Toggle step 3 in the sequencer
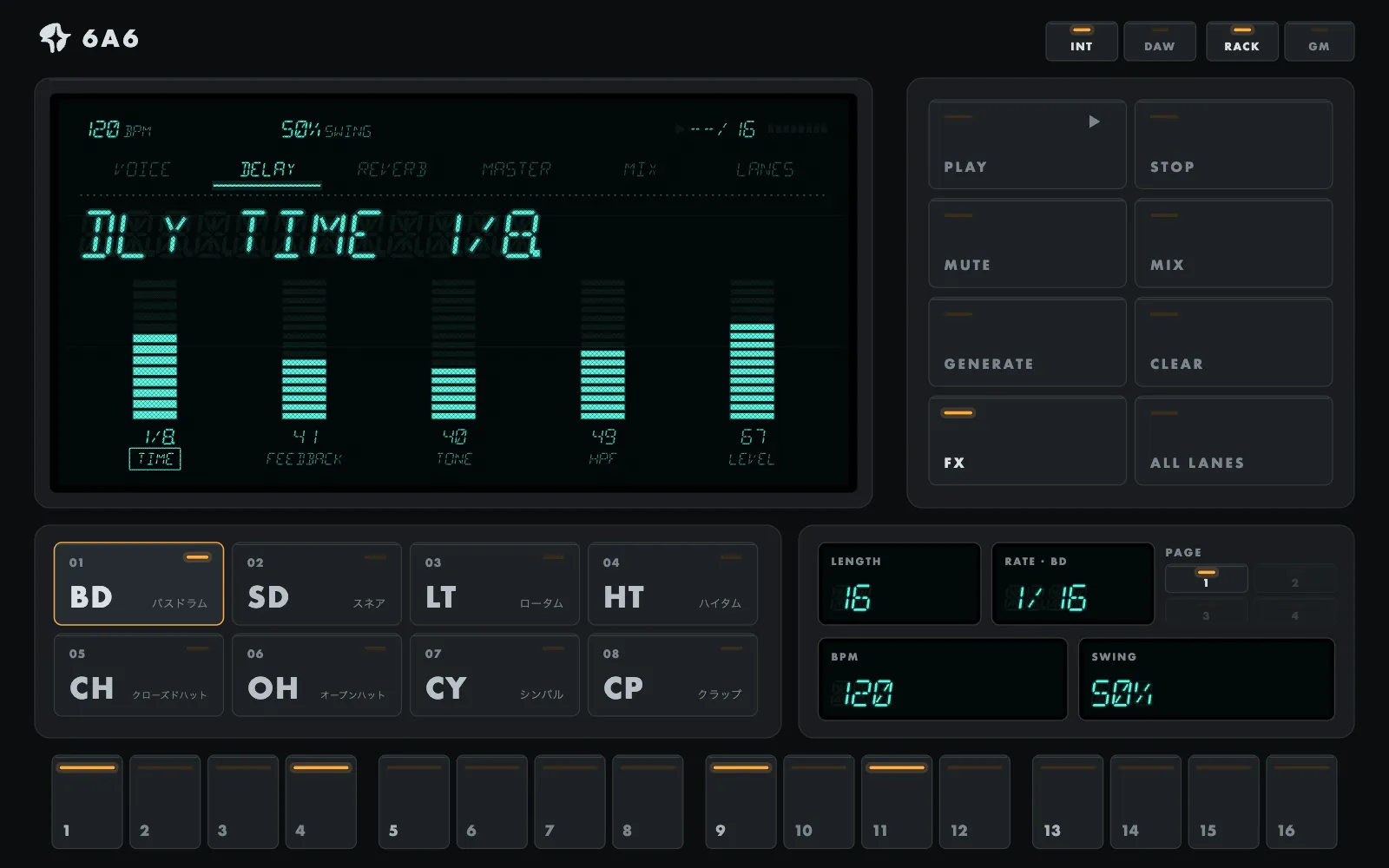Screen dimensions: 1389x868 pyautogui.click(x=243, y=802)
